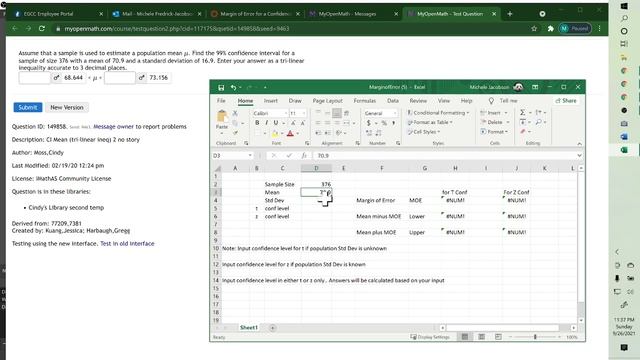Click the first answer box before 68.644
The width and height of the screenshot is (640, 360).
click(35, 78)
